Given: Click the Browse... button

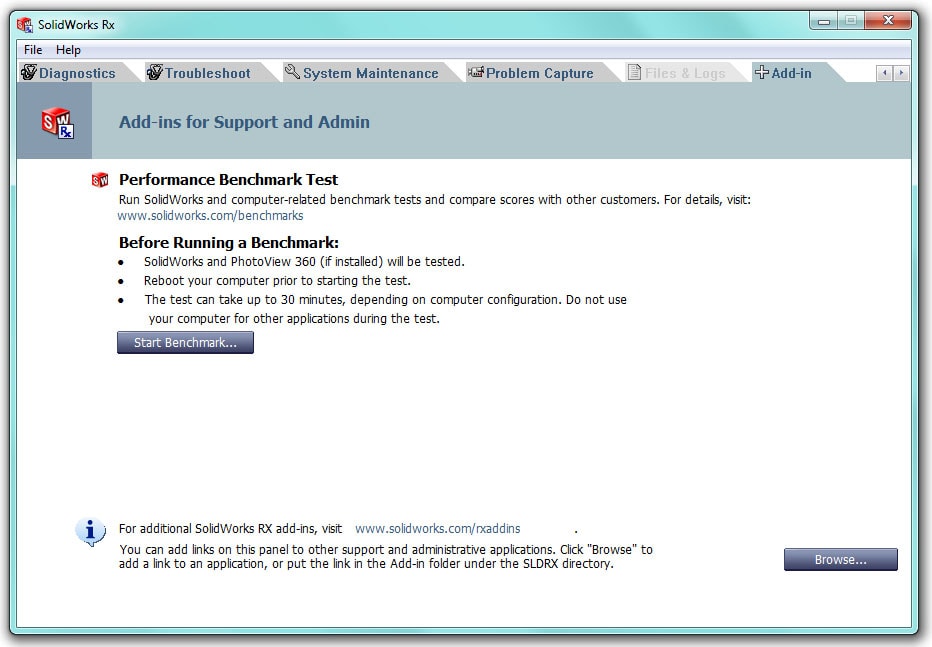Looking at the screenshot, I should (x=840, y=560).
